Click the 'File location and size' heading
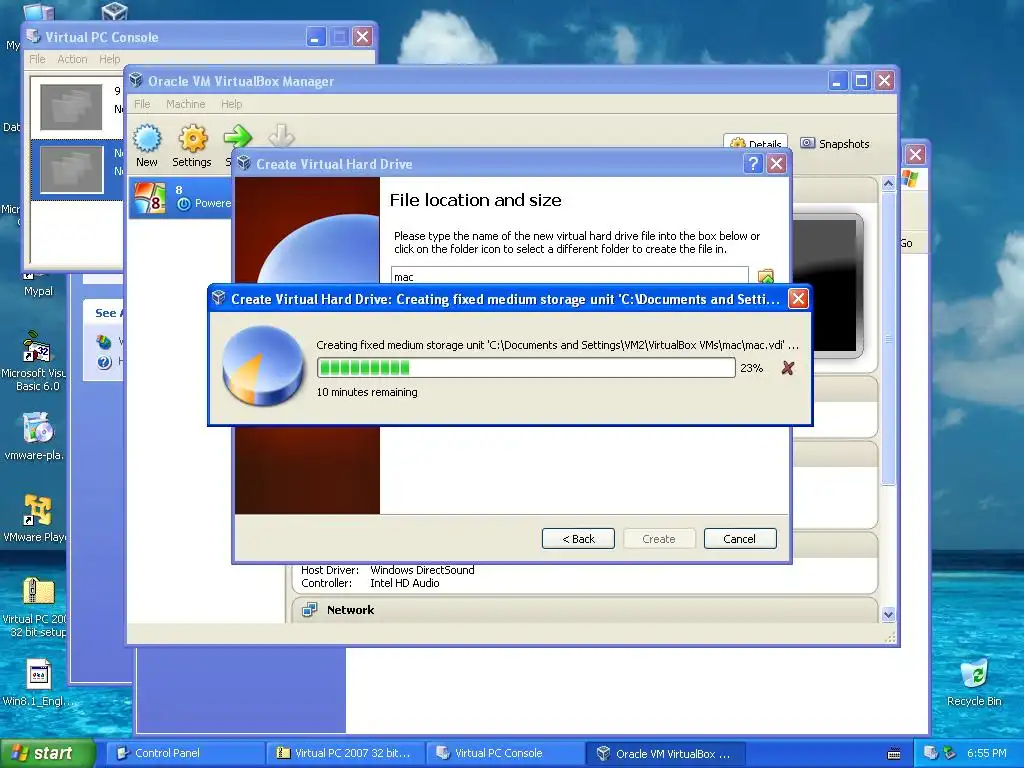Screen dimensions: 1024x768 tap(475, 200)
